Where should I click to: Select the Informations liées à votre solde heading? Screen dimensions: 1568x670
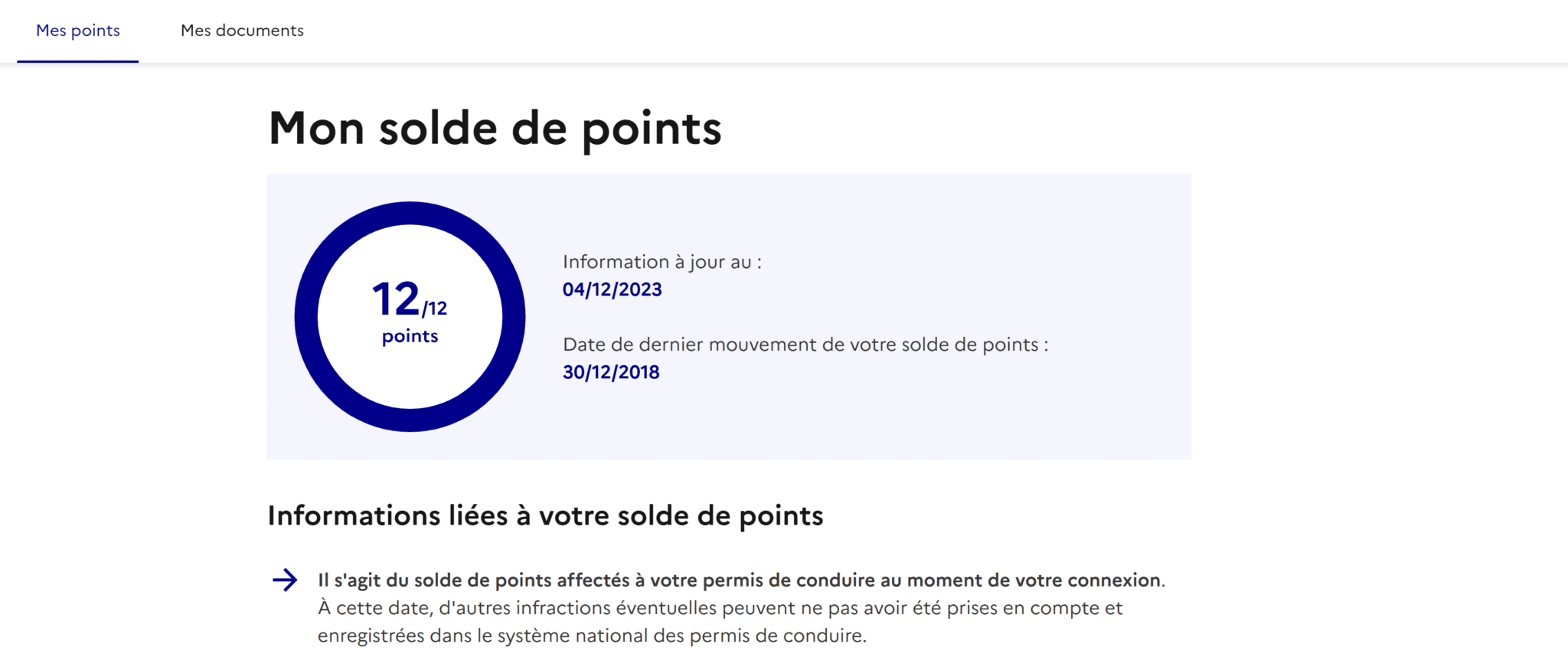click(545, 515)
